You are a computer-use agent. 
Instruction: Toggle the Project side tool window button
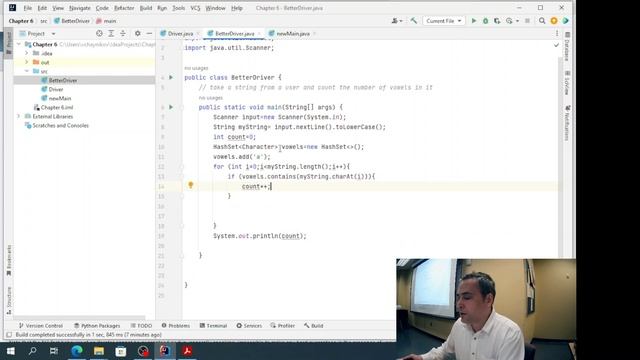coord(9,43)
